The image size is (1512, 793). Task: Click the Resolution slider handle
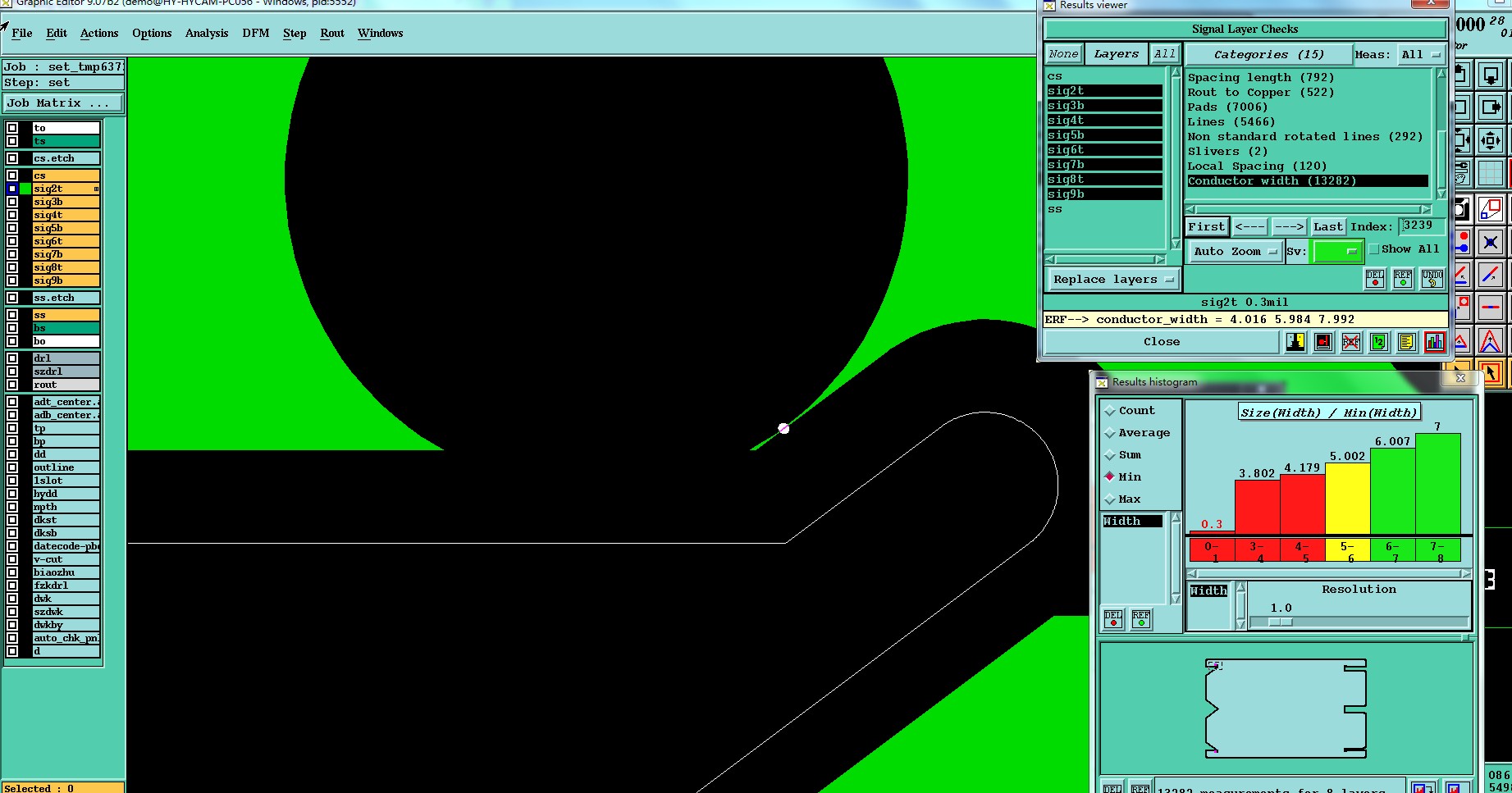point(1280,622)
